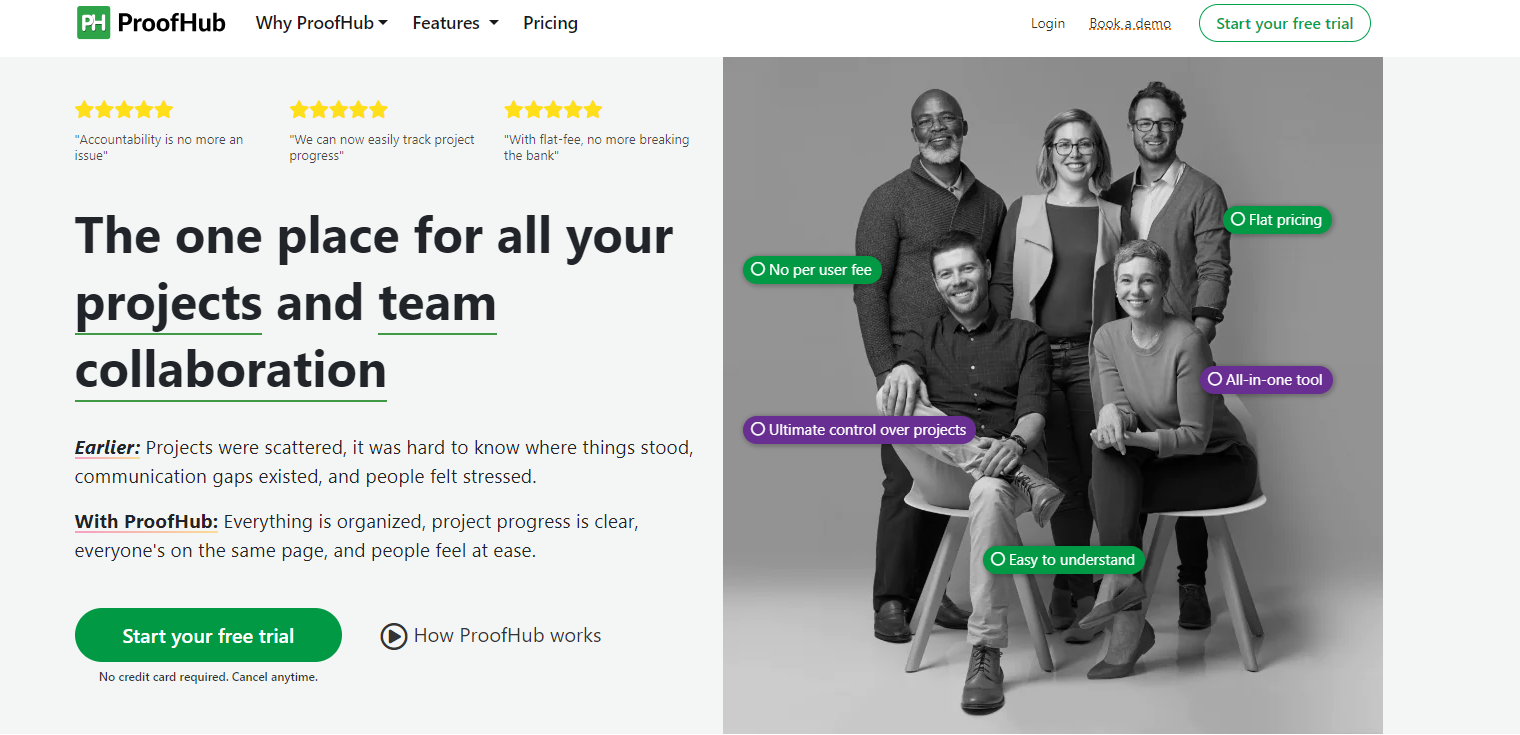This screenshot has height=735, width=1520.
Task: Click the How ProofHub works text link
Action: (507, 635)
